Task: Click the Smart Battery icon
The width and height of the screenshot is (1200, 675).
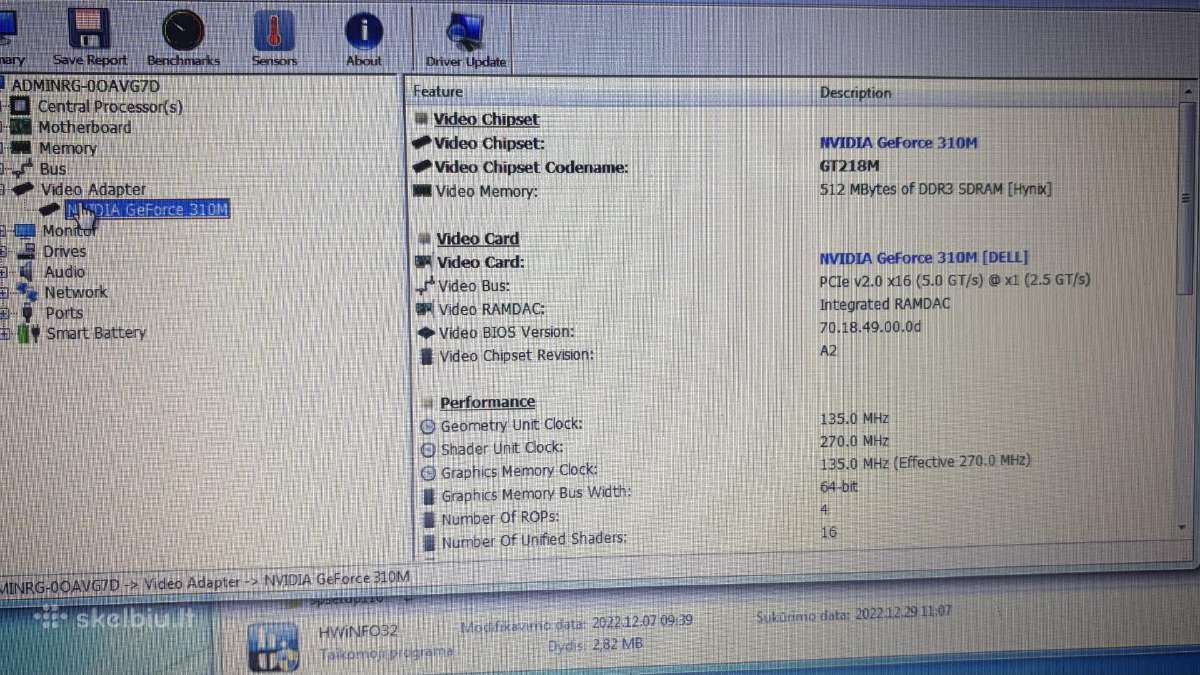Action: pos(30,333)
